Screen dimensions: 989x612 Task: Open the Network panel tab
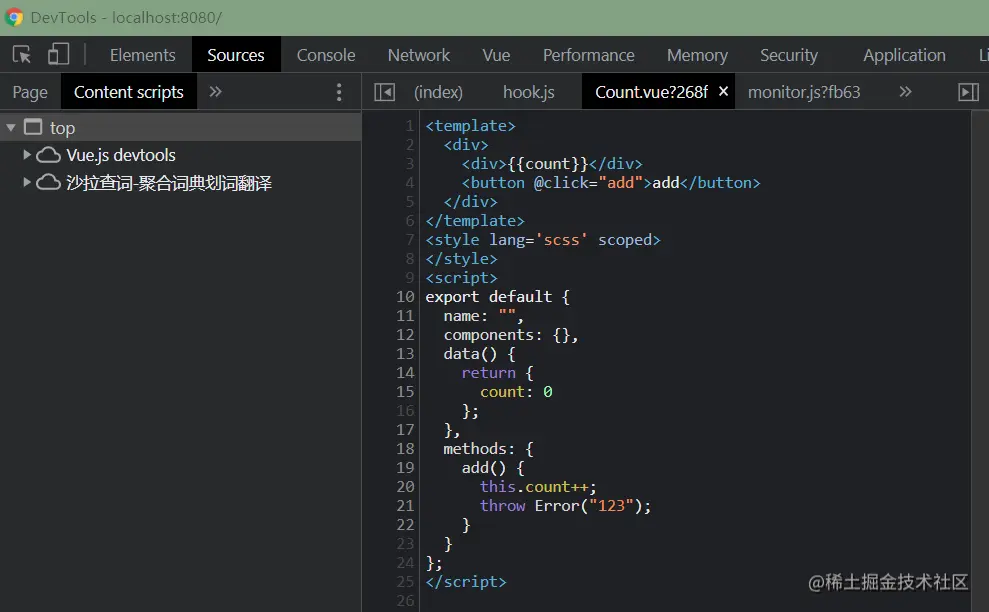[419, 56]
